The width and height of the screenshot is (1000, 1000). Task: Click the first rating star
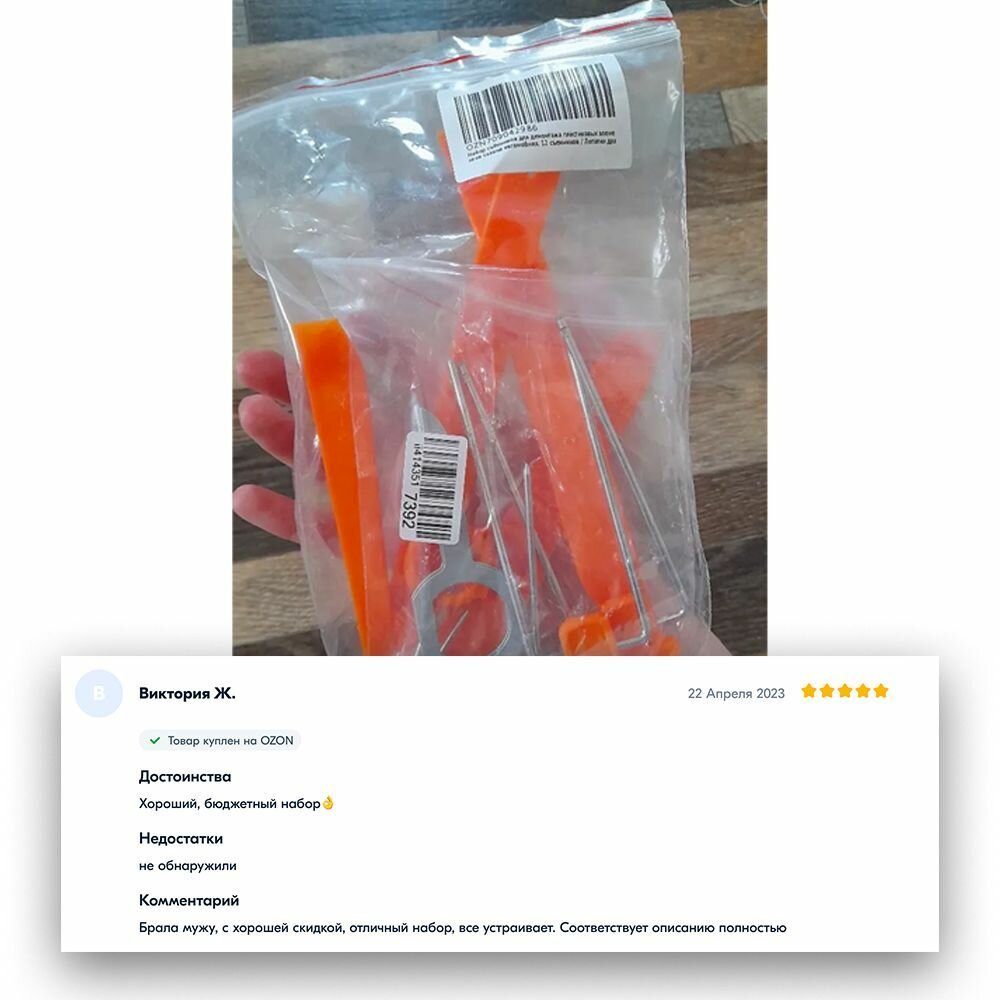809,691
